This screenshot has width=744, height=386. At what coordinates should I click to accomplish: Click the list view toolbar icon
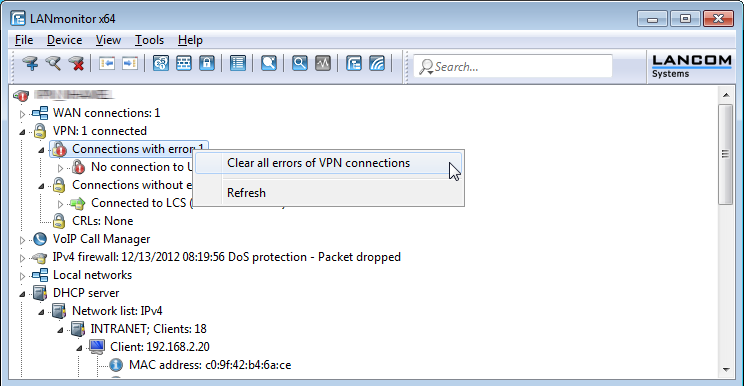point(238,63)
